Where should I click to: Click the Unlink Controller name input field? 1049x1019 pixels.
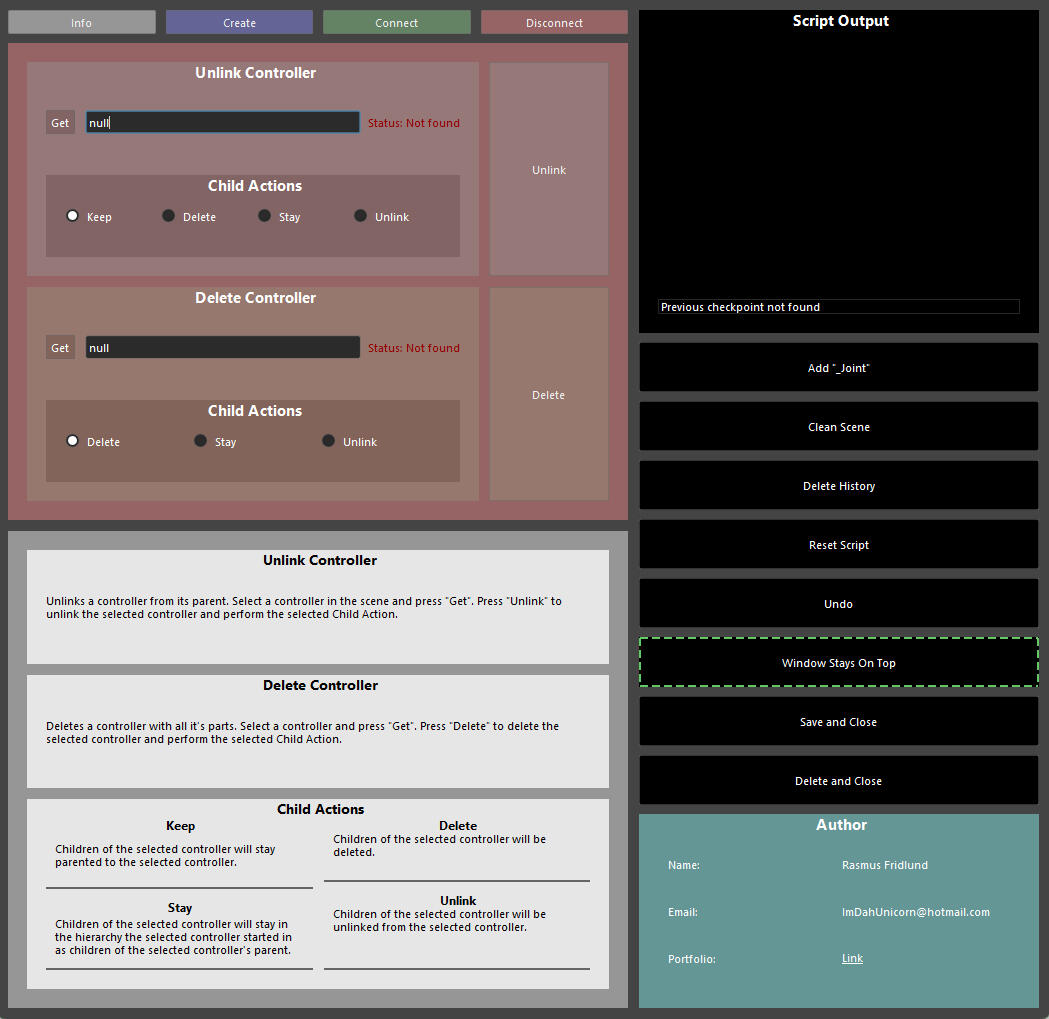click(222, 123)
